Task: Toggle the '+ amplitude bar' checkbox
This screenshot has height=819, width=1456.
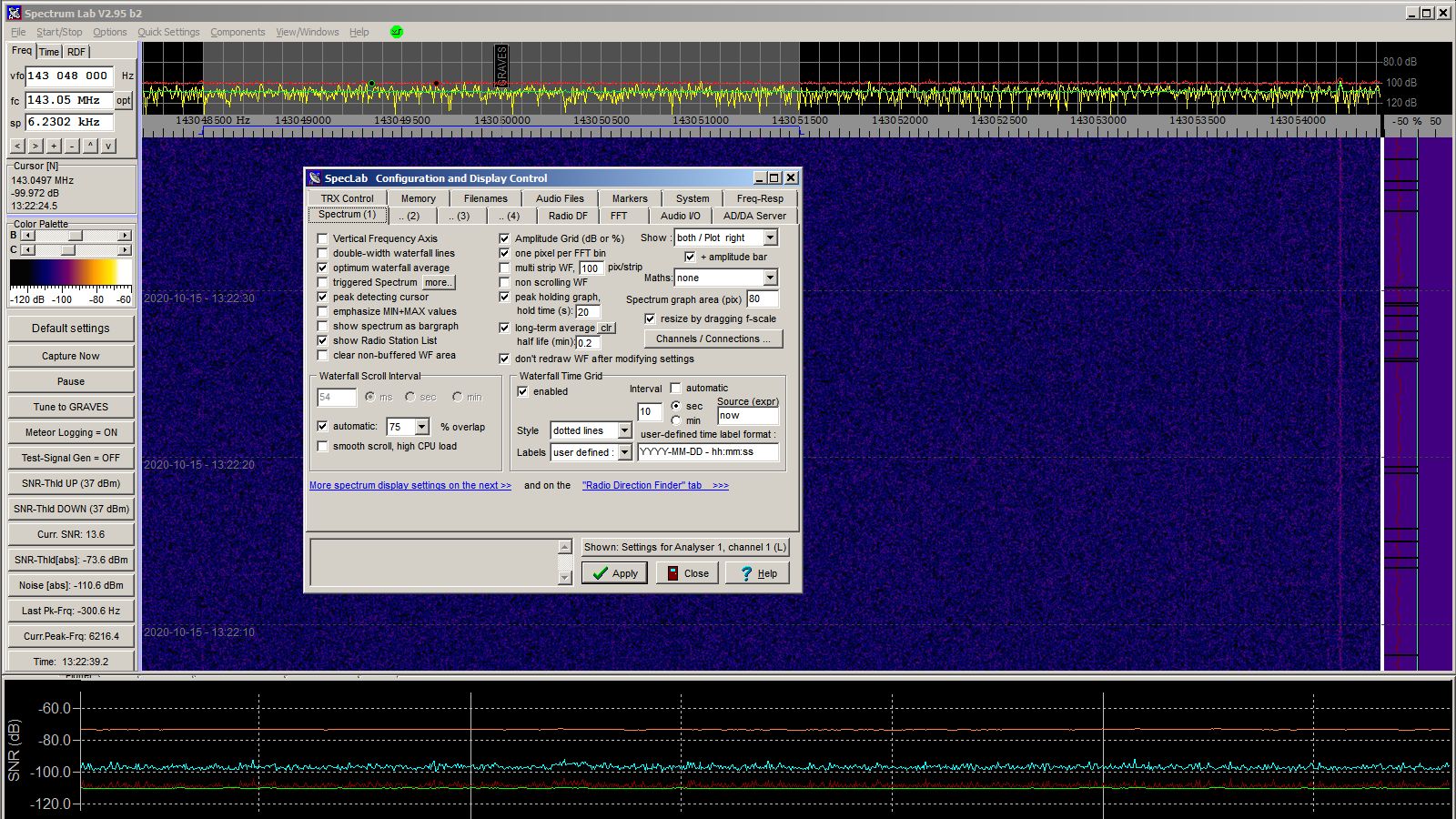Action: (690, 257)
